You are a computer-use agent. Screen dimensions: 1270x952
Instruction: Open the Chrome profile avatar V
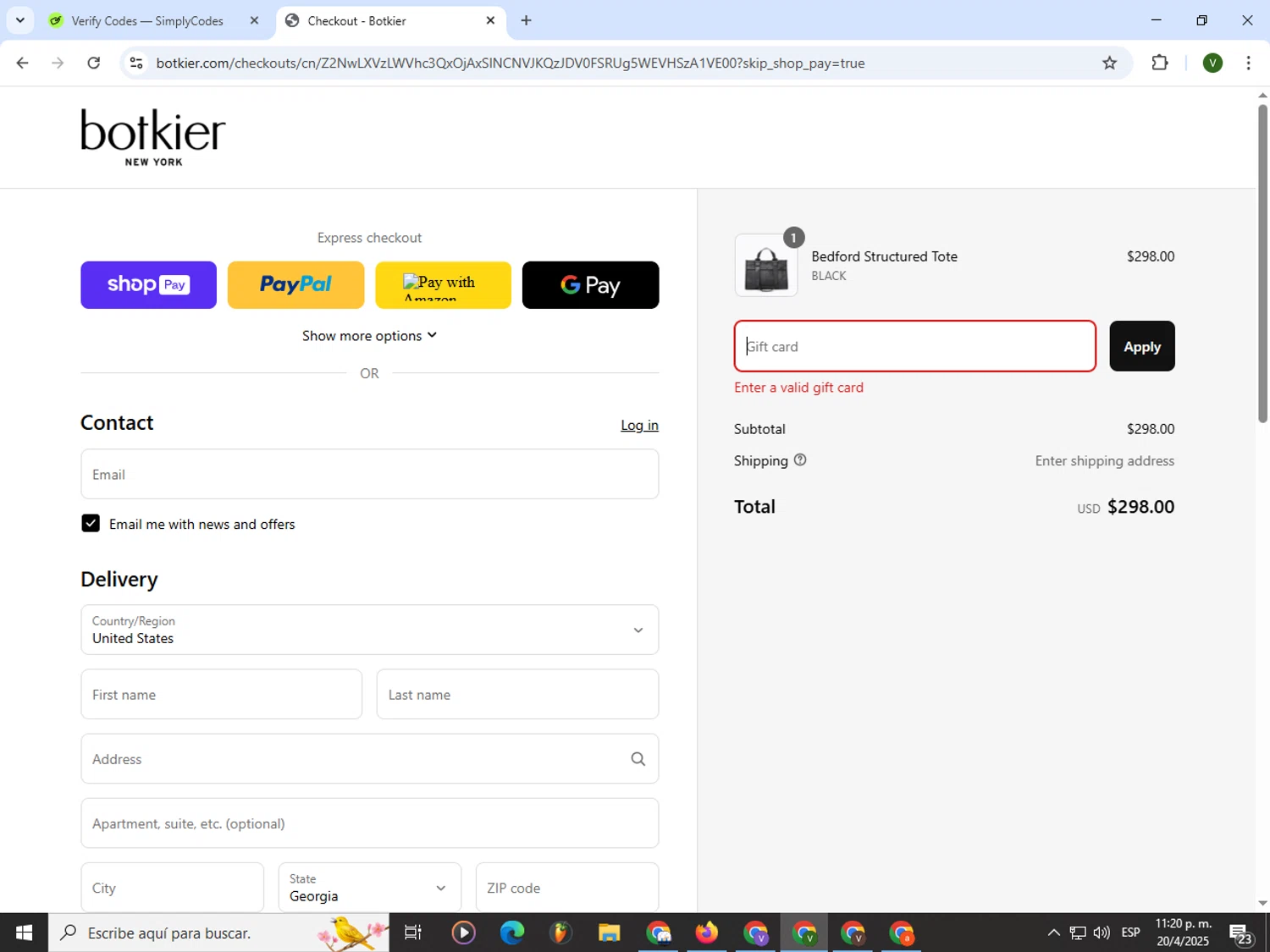1212,63
